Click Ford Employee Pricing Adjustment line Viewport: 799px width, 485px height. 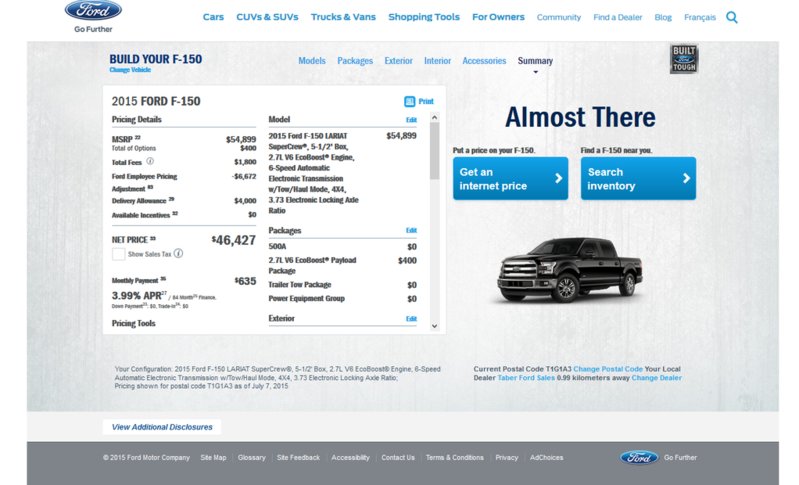tap(184, 182)
